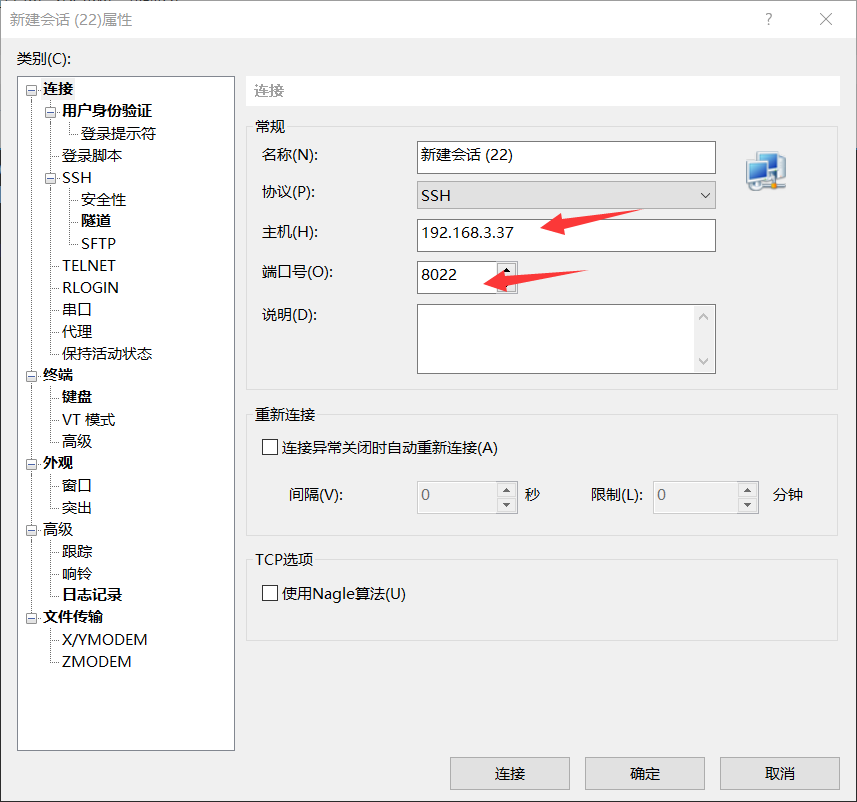Image resolution: width=857 pixels, height=802 pixels.
Task: Select 窗口 tree item
Action: tap(77, 485)
